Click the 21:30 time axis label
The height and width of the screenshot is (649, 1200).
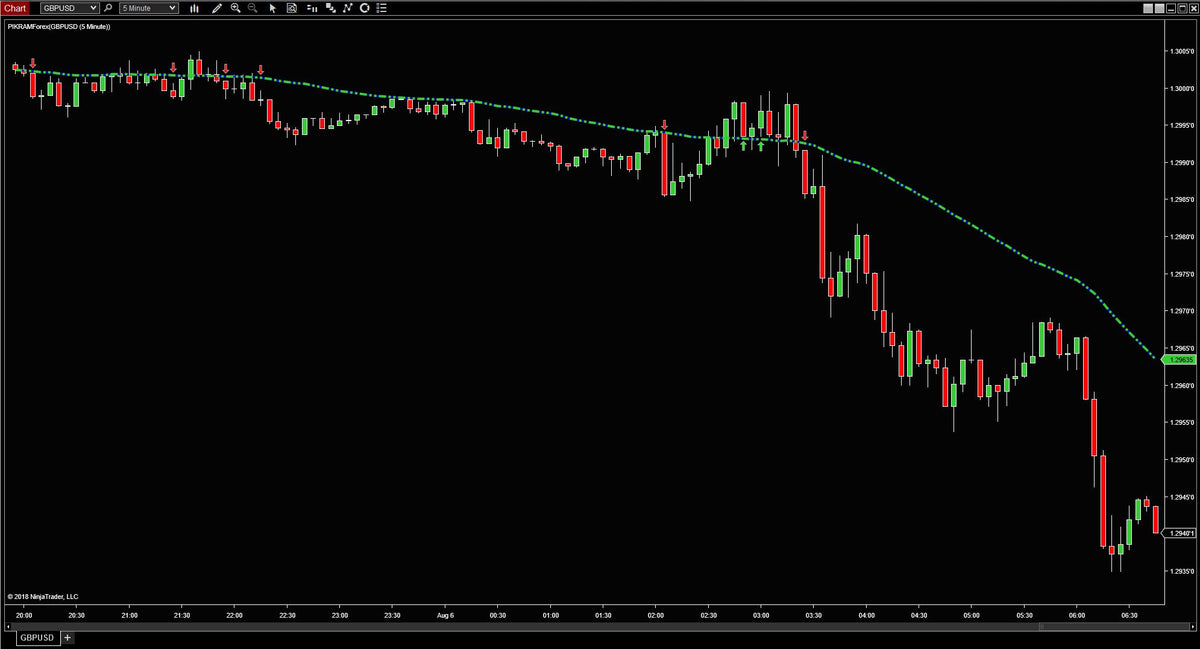click(x=181, y=615)
